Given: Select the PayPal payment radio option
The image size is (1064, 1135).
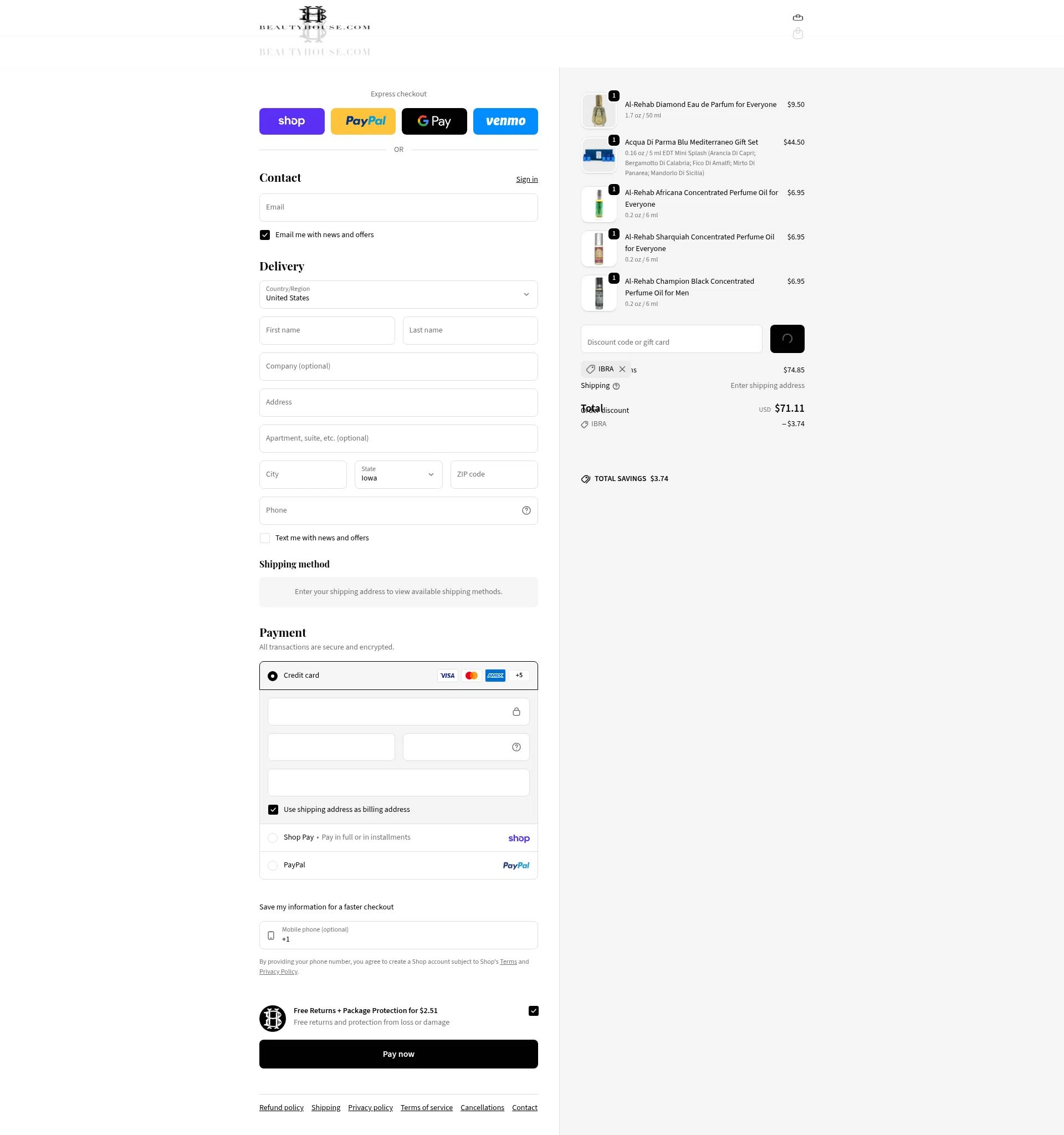Looking at the screenshot, I should click(273, 866).
